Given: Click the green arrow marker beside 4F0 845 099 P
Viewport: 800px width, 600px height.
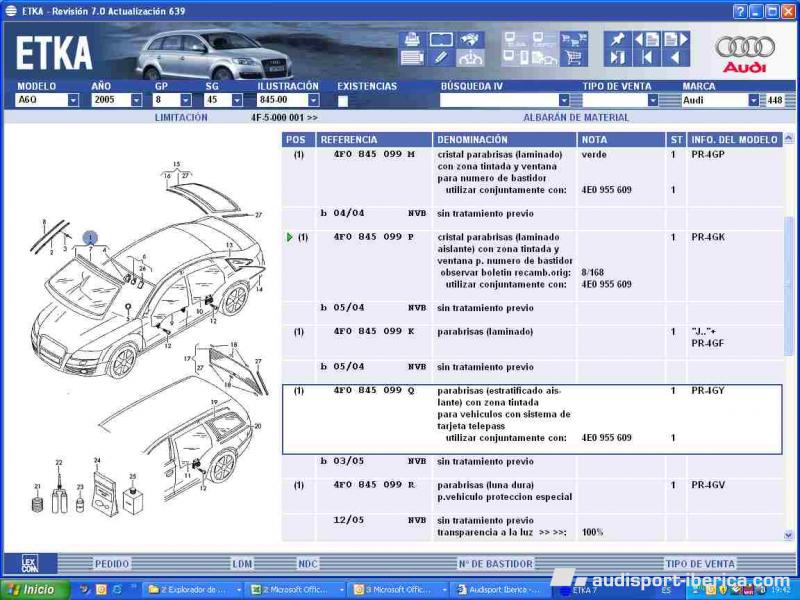Looking at the screenshot, I should pos(290,237).
